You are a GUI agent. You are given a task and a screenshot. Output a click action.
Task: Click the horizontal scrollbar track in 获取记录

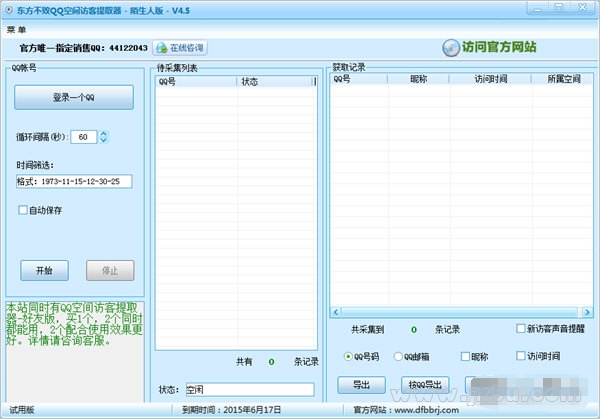pos(459,312)
